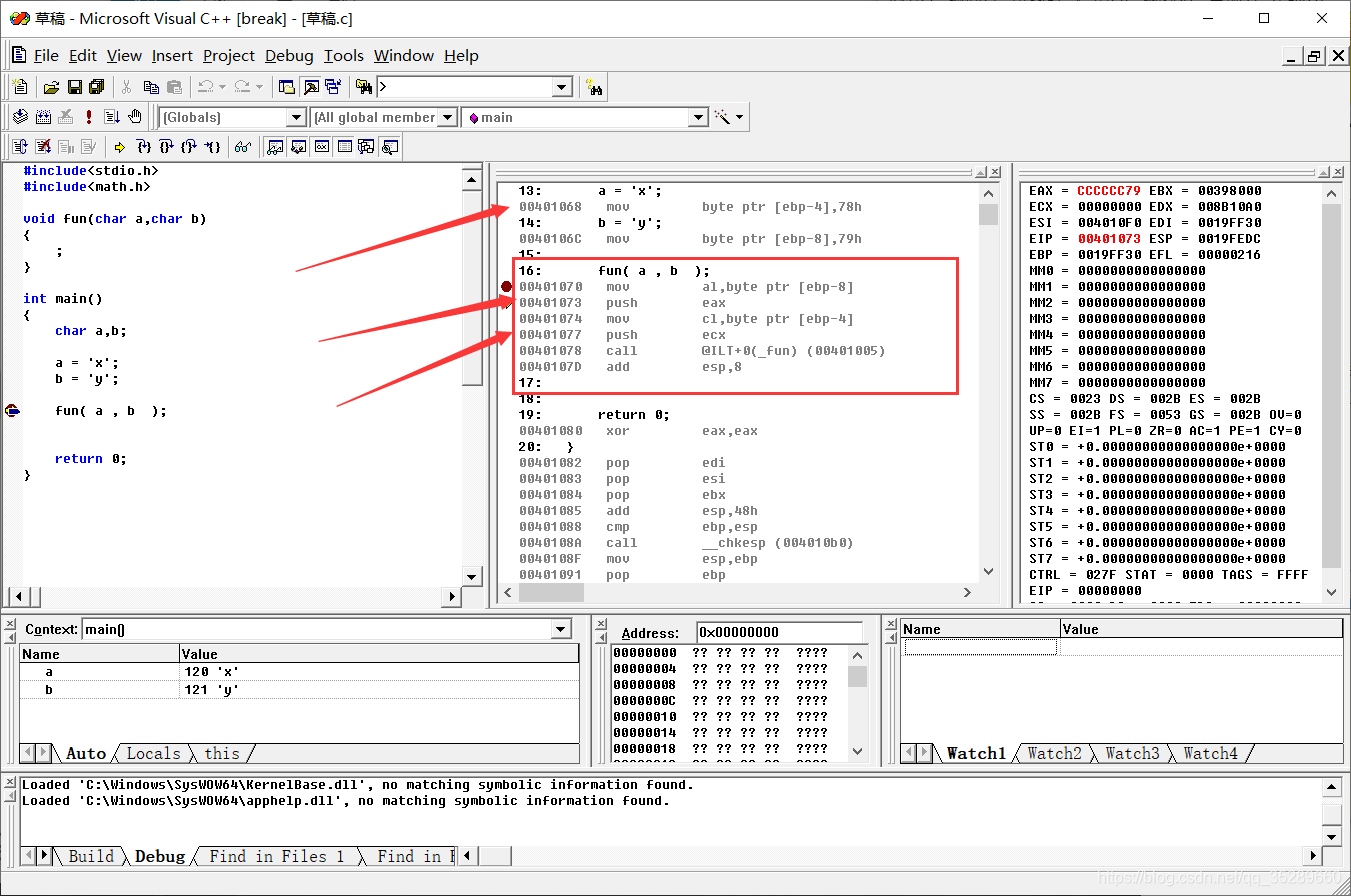Click the disassembly horizontal scrollbar thumb

552,592
